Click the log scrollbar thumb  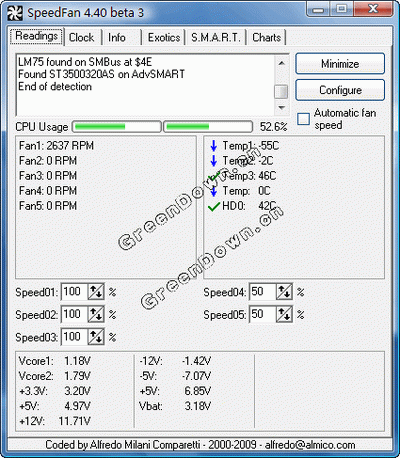tap(281, 92)
